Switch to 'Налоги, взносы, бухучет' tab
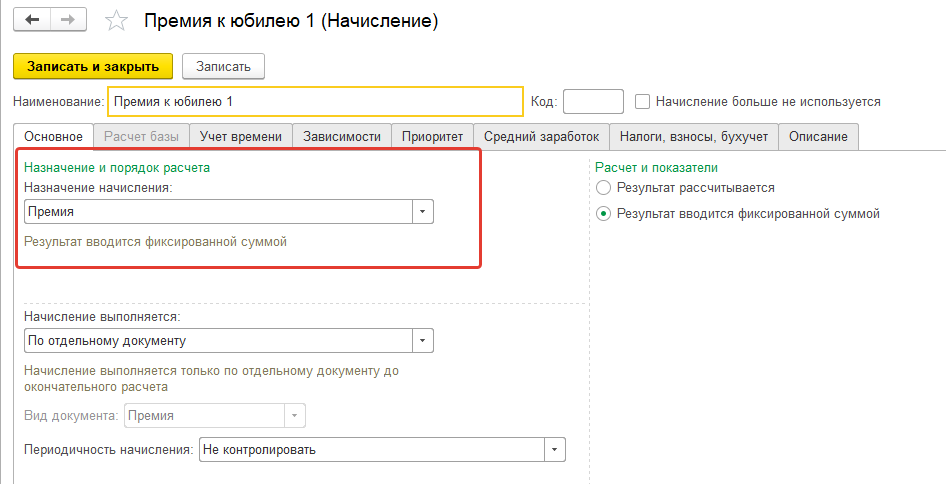Screen dimensions: 946x484 point(693,137)
